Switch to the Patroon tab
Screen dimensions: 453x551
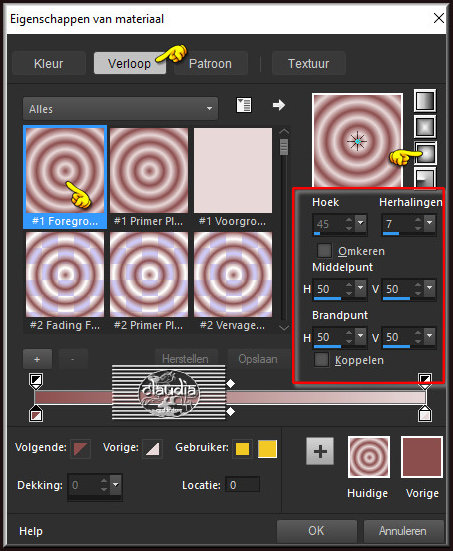(211, 64)
